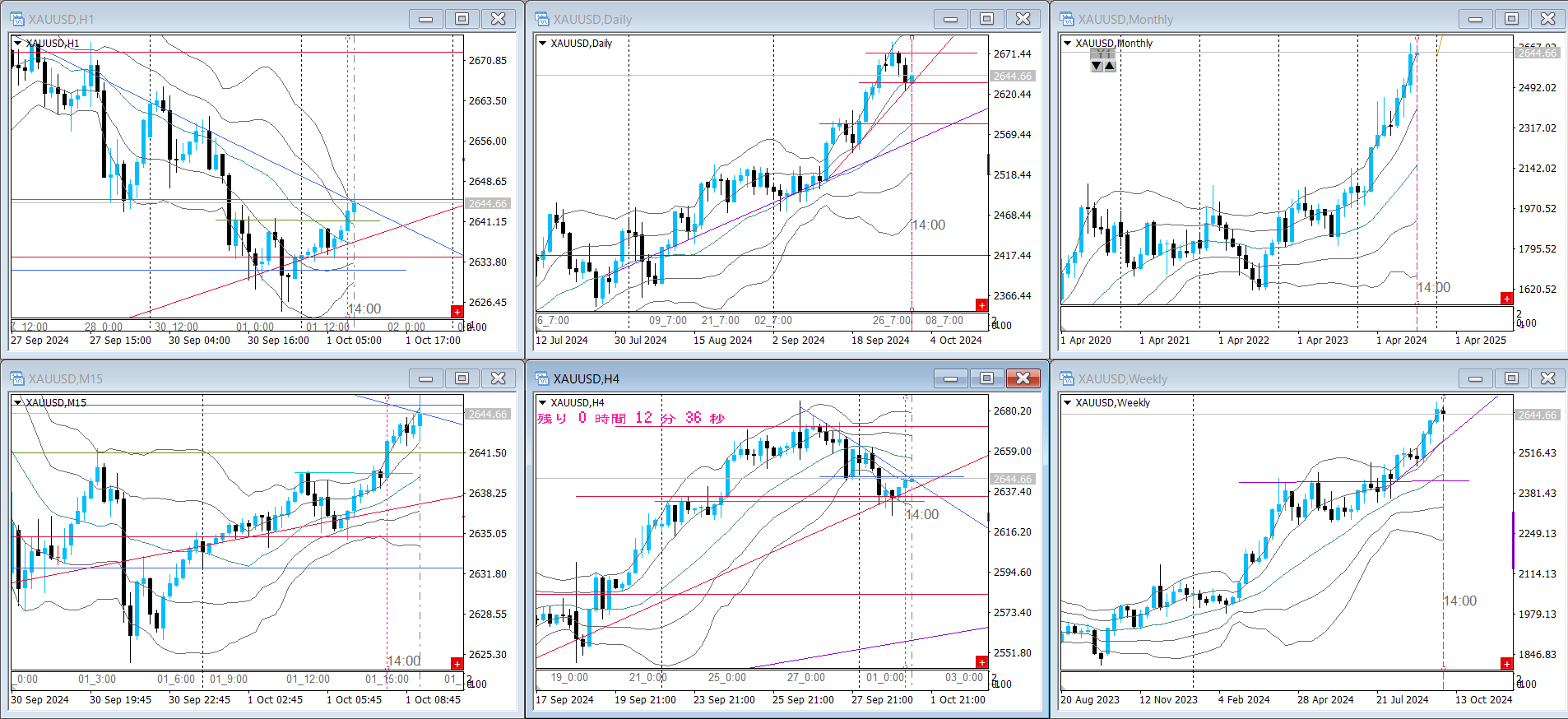
Task: Click the 14:00 time marker in Daily chart
Action: pyautogui.click(x=929, y=225)
